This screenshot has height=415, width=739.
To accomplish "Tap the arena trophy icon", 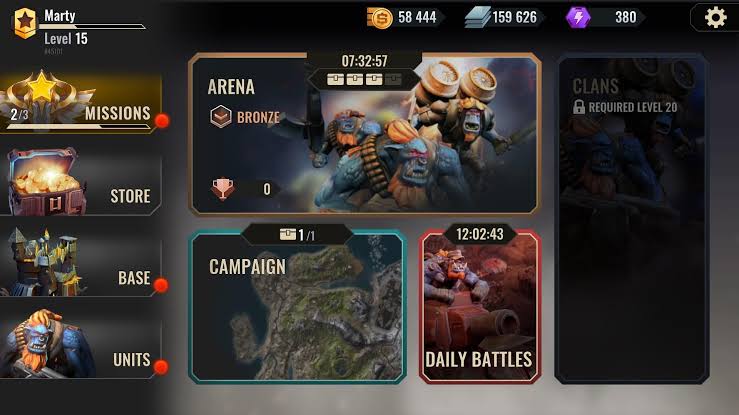I will pos(222,188).
